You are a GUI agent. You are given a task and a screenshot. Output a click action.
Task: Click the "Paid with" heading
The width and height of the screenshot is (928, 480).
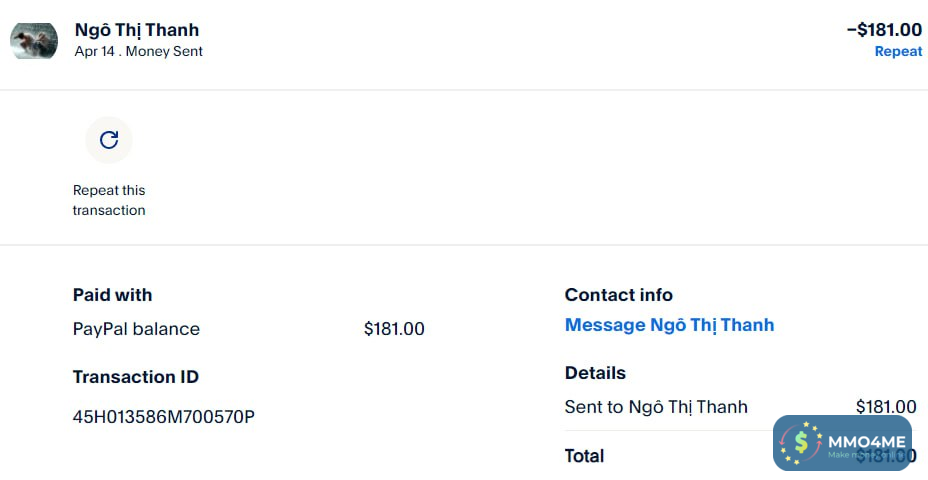[112, 295]
